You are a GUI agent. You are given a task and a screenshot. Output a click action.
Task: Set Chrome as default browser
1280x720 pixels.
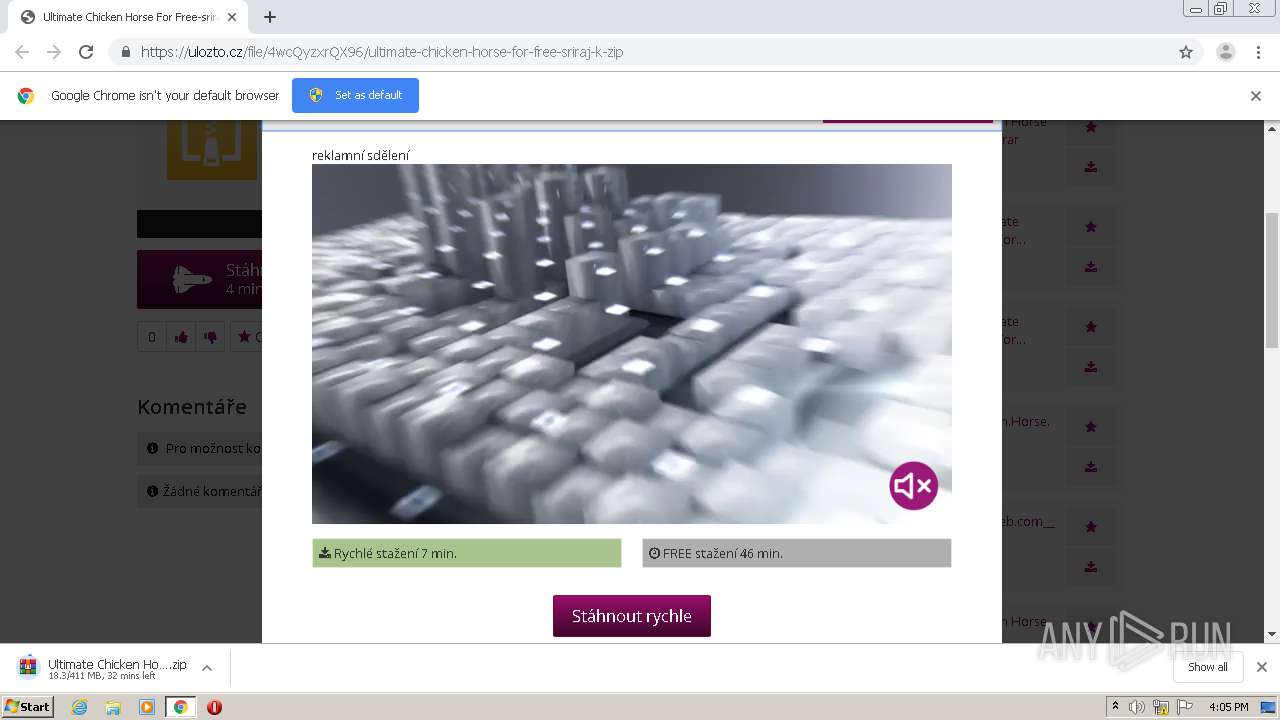coord(355,95)
